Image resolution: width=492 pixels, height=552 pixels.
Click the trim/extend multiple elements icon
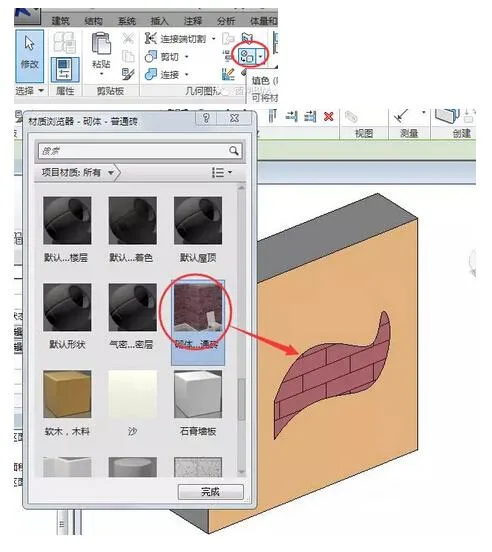point(310,116)
